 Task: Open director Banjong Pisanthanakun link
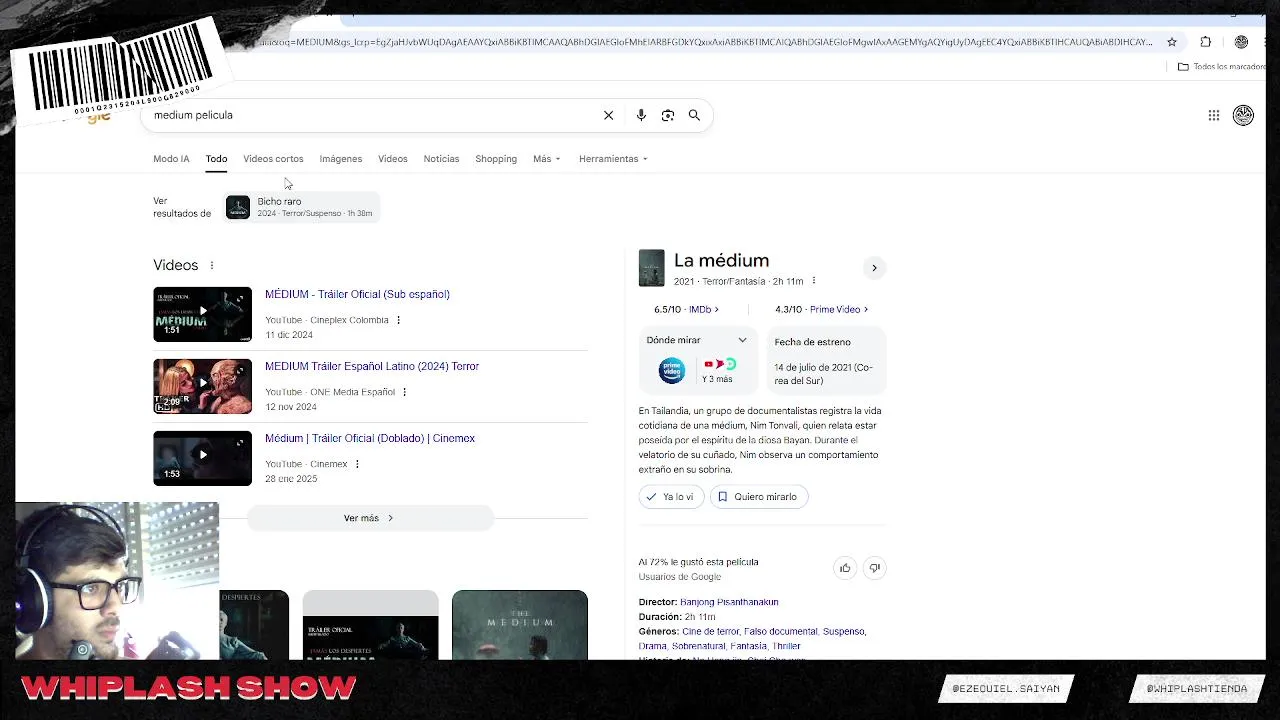click(x=729, y=602)
